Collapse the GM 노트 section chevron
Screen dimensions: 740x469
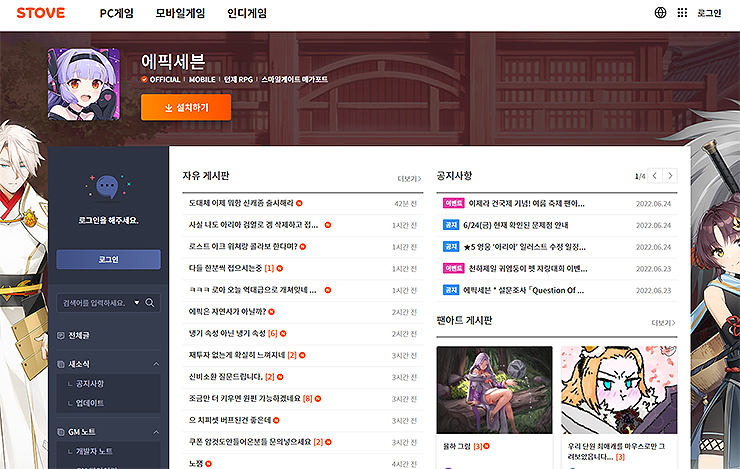click(x=156, y=432)
